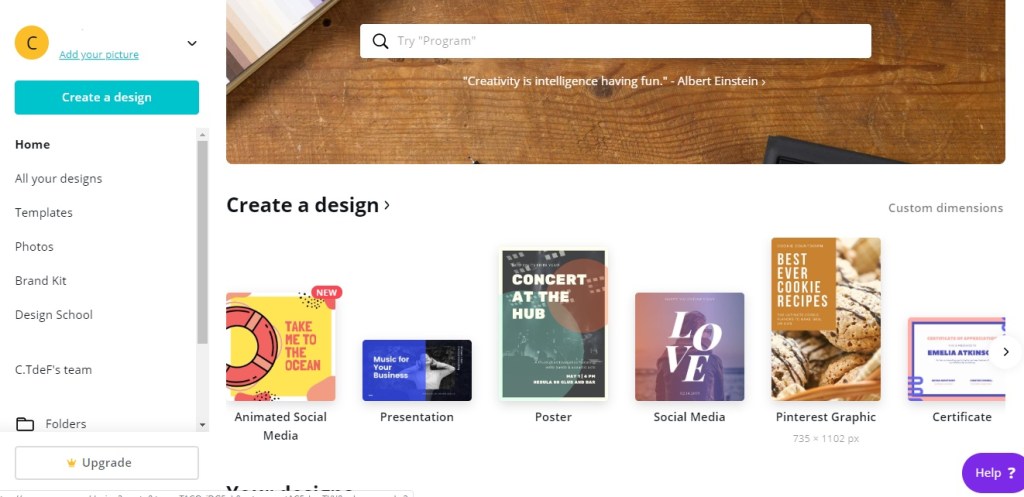1024x497 pixels.
Task: Go to Templates in the sidebar
Action: [44, 213]
